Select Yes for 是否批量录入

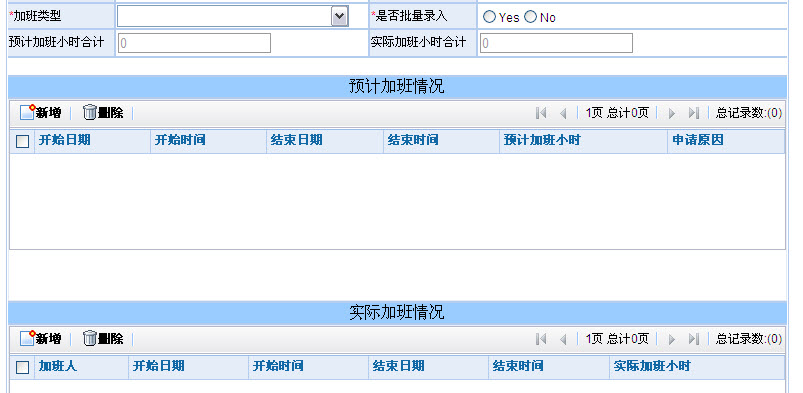(x=490, y=17)
